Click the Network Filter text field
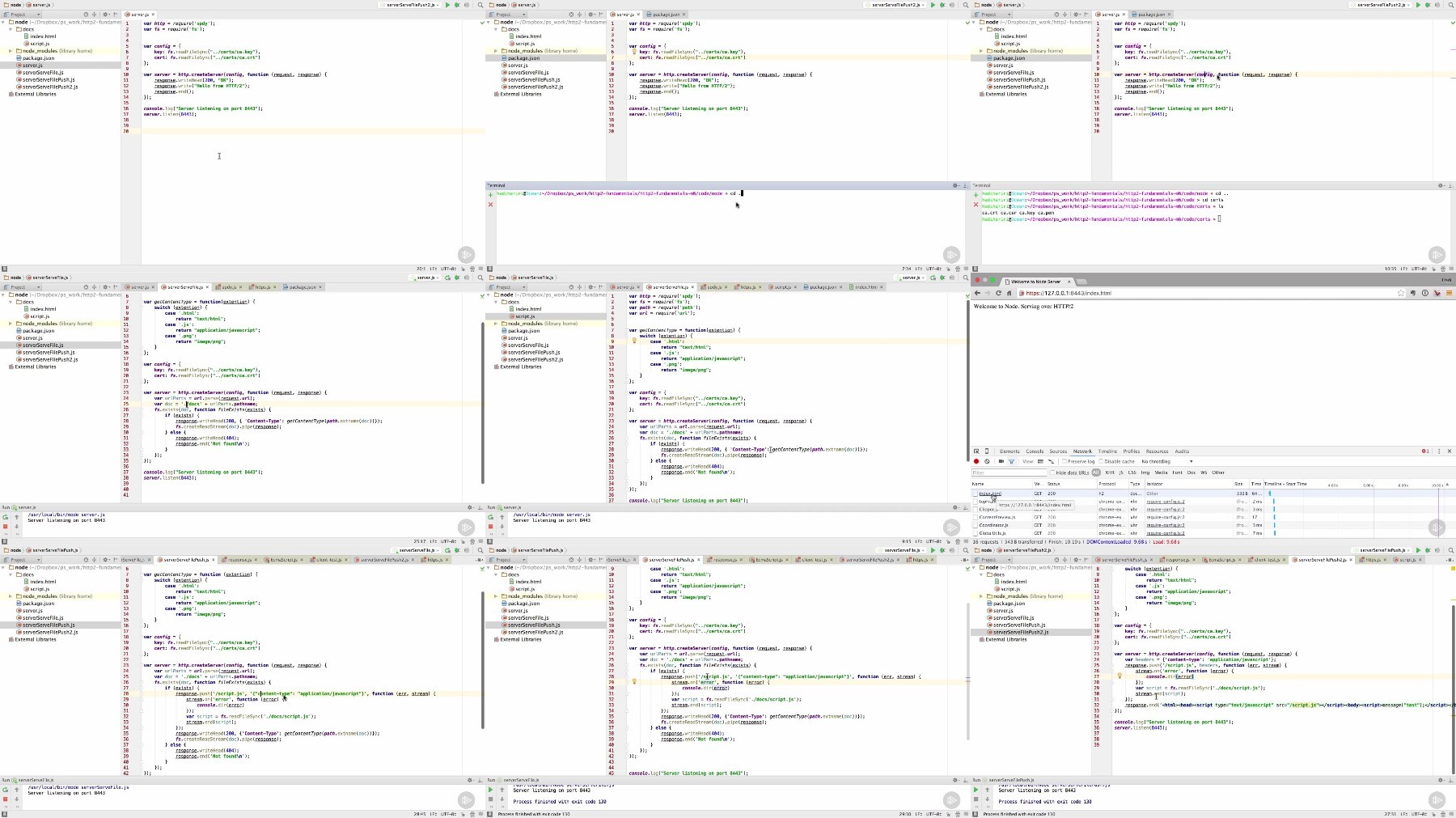This screenshot has height=818, width=1456. (1009, 473)
